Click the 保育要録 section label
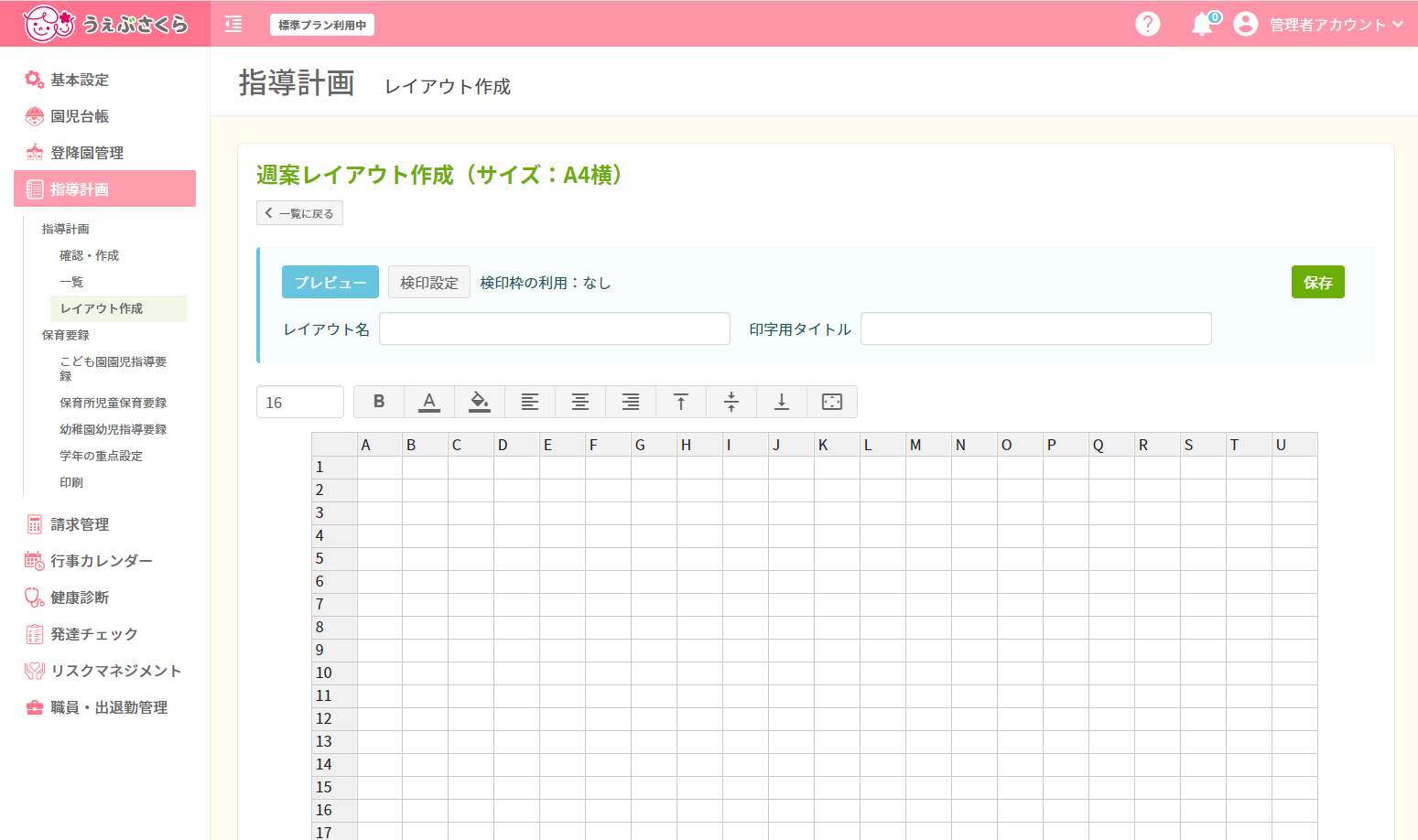Image resolution: width=1418 pixels, height=840 pixels. tap(66, 335)
